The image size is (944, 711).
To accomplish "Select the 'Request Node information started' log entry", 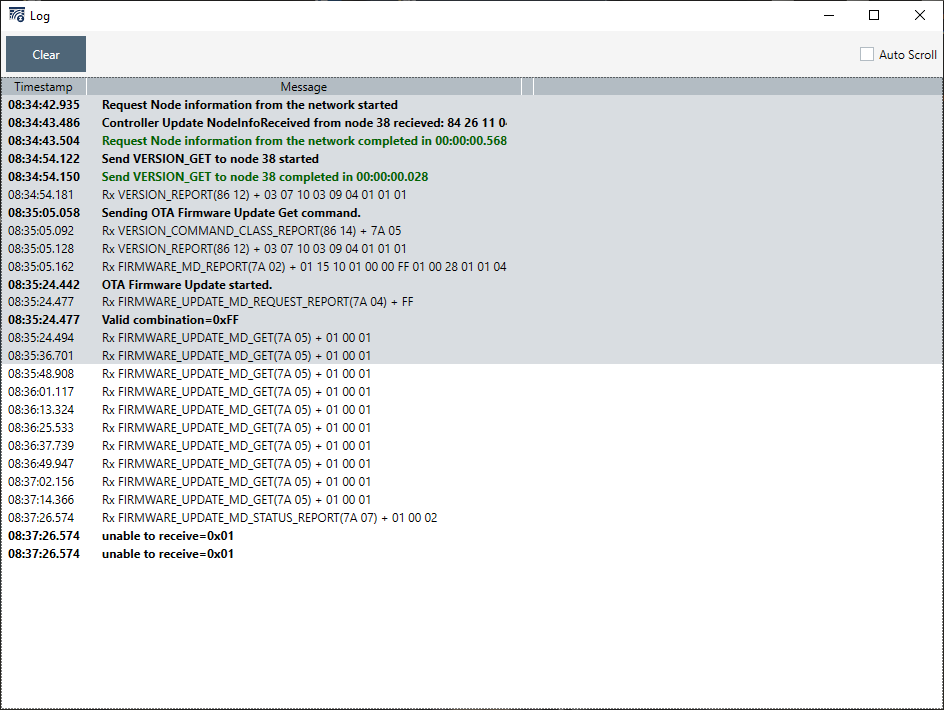I will click(x=250, y=105).
